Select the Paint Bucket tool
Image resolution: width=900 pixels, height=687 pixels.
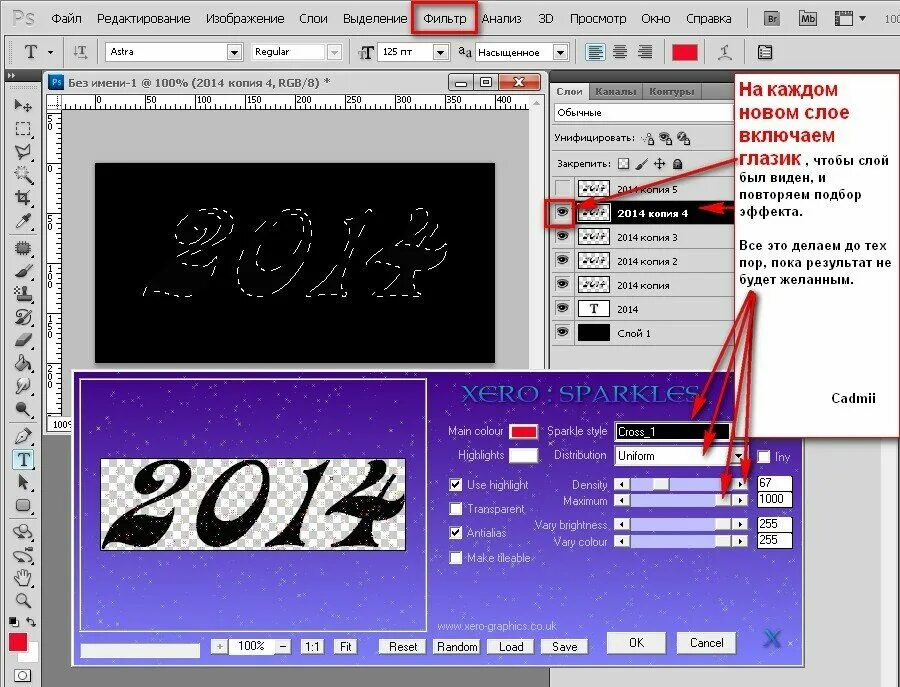23,363
